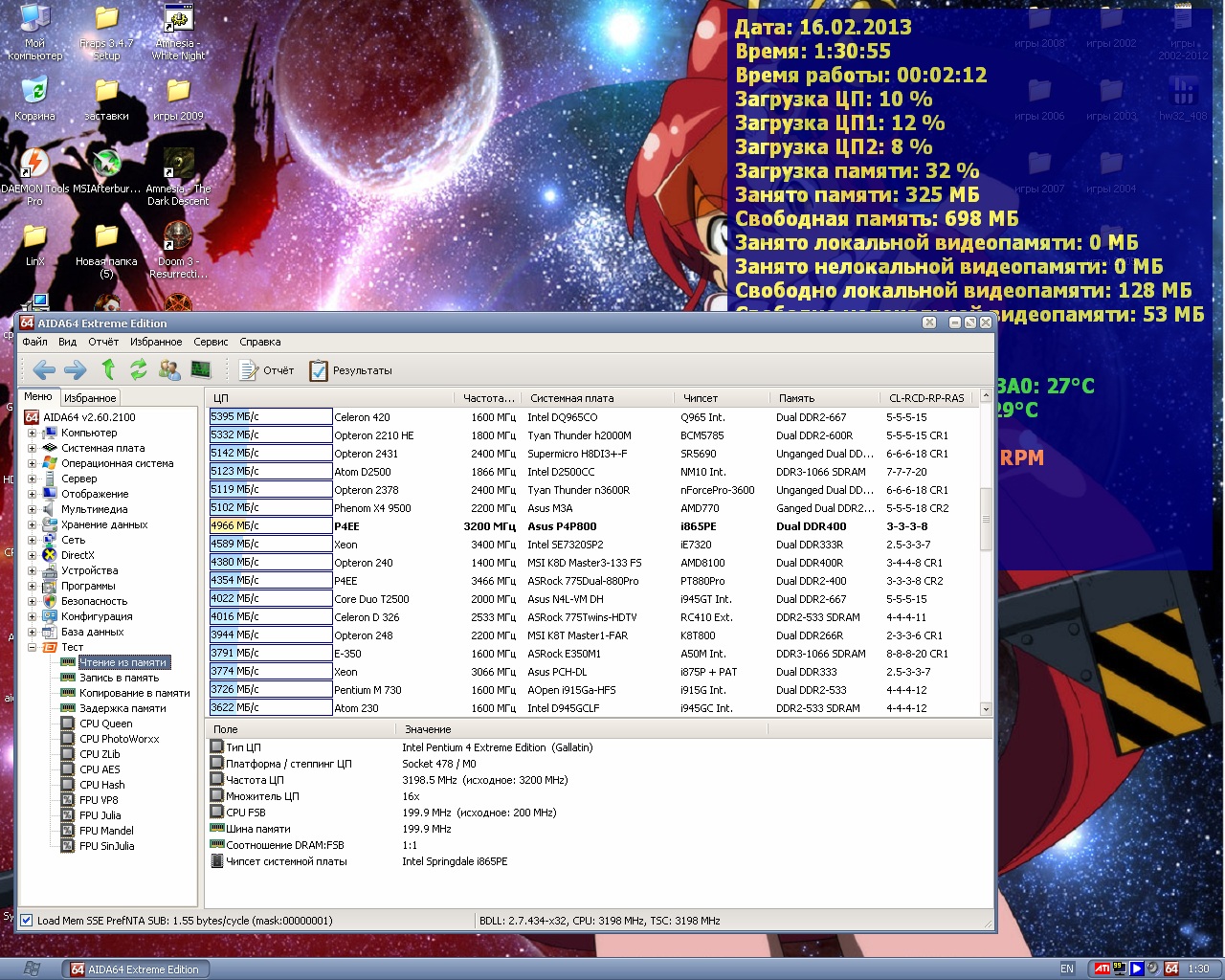This screenshot has height=980, width=1225.
Task: Open the users icon in the toolbar
Action: pyautogui.click(x=169, y=369)
